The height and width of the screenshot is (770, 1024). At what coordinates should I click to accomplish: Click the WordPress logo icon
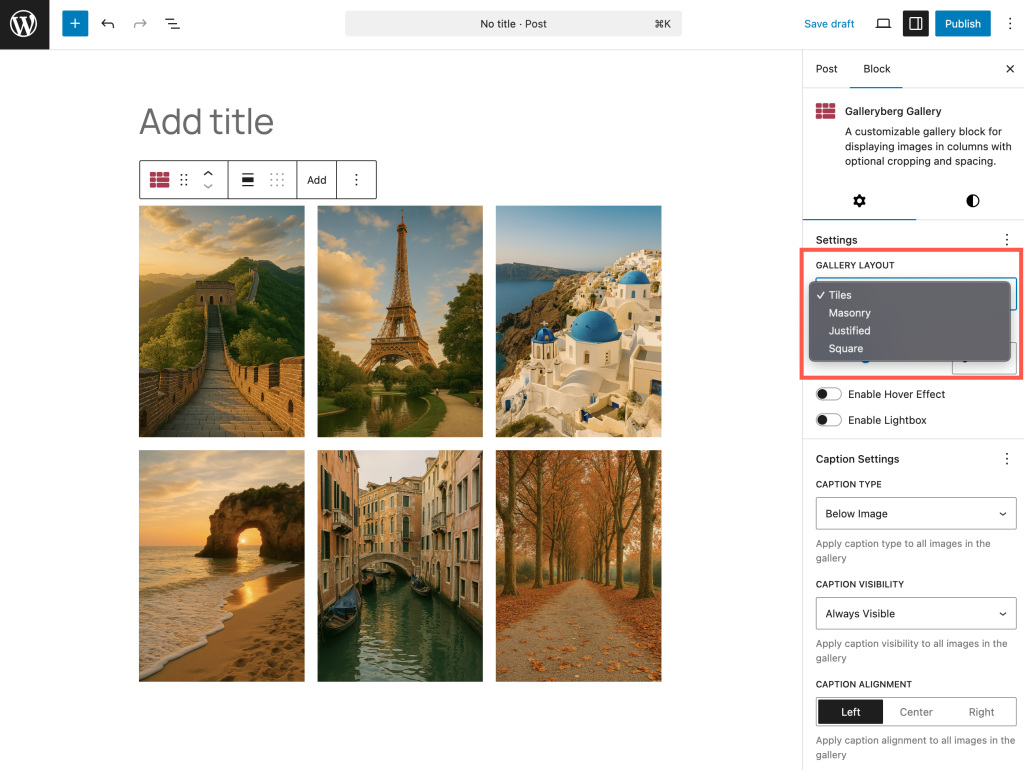24,24
